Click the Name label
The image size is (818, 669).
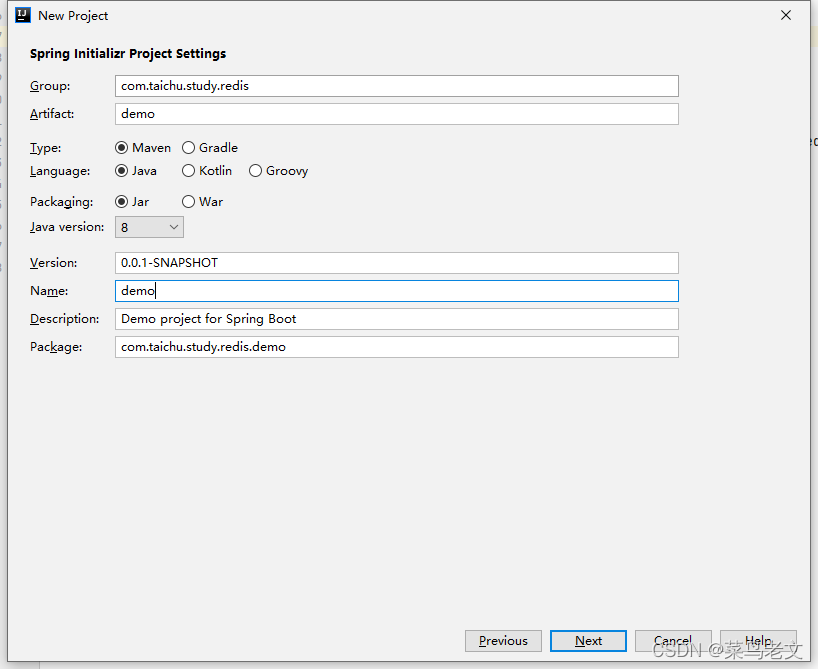[49, 291]
